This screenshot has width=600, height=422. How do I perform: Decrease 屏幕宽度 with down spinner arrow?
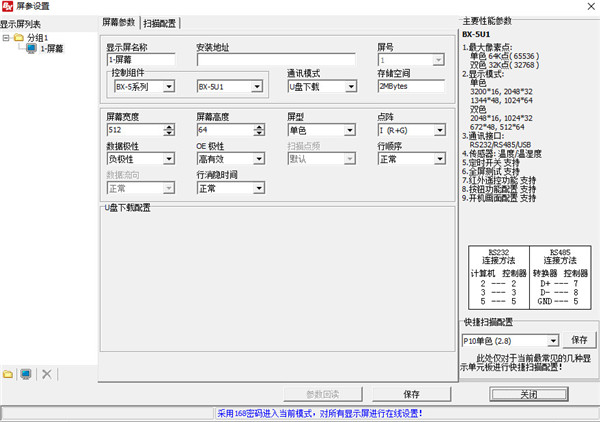(169, 133)
